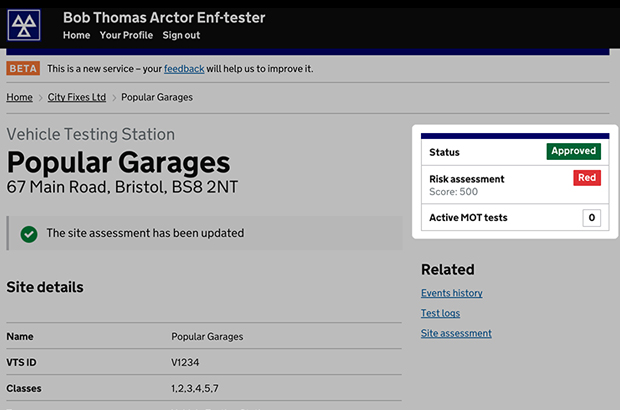Click the VTS ID value "V1234"

[x=185, y=362]
